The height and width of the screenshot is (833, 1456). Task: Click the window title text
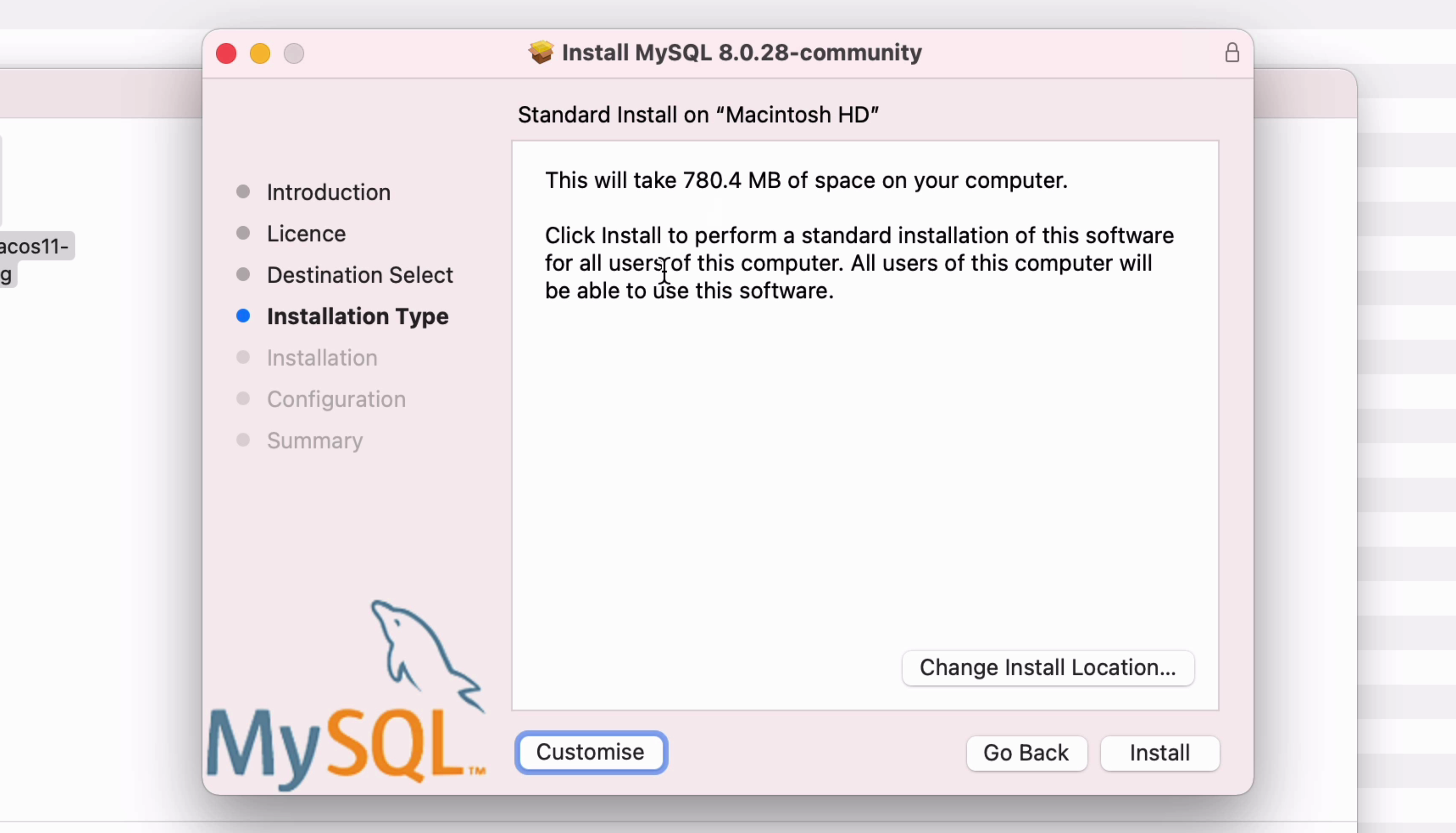[742, 52]
